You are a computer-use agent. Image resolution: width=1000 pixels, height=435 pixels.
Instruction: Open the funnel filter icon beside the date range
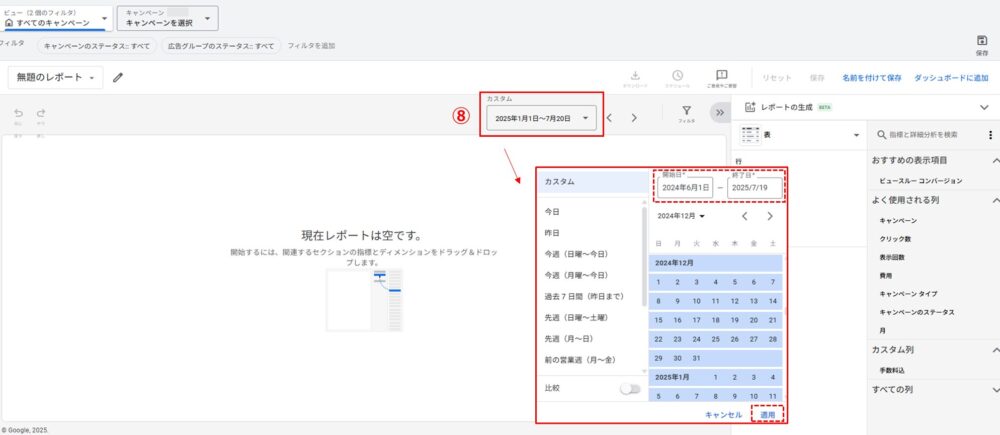[x=687, y=114]
